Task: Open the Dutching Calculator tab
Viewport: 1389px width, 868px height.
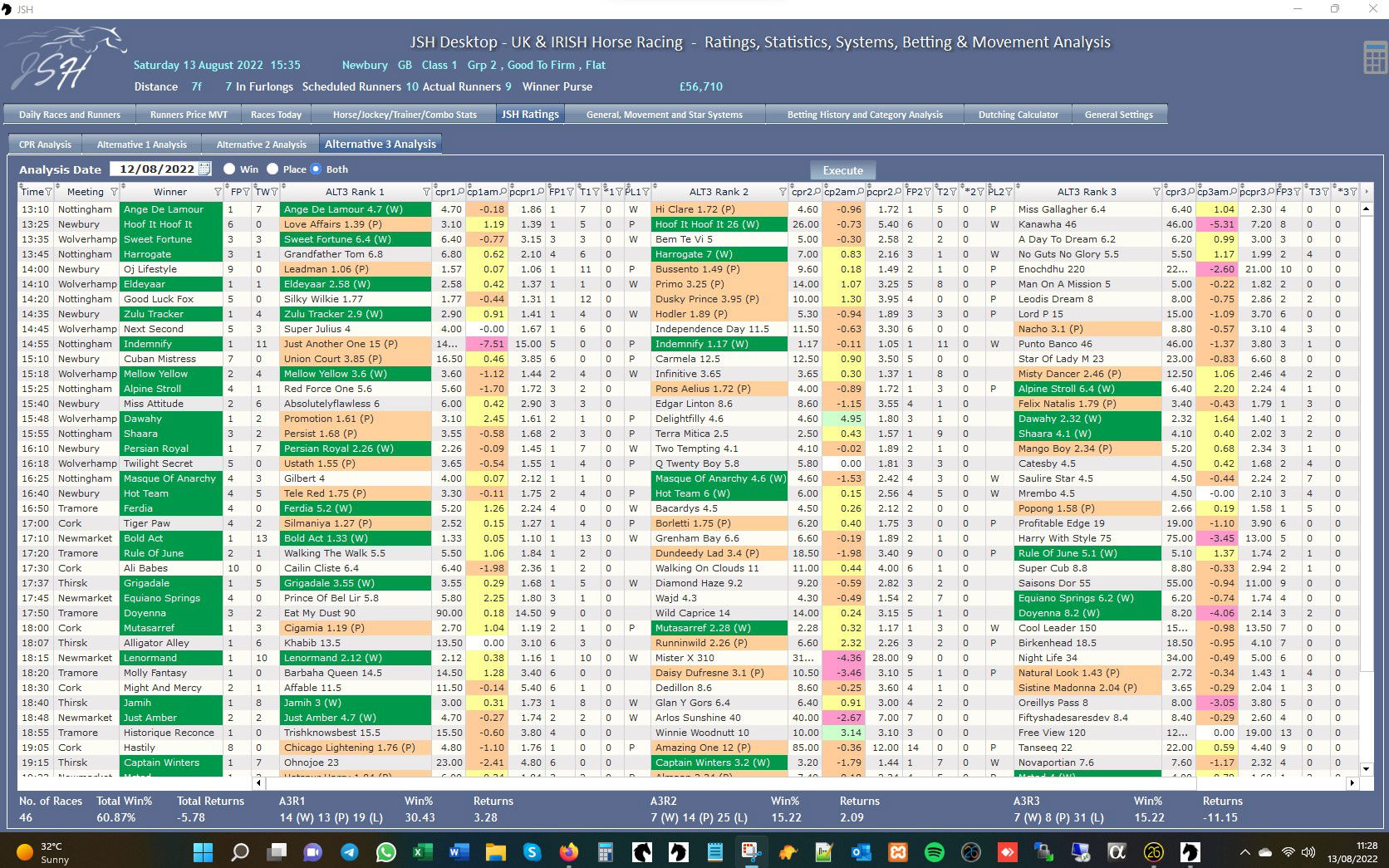Action: click(1018, 115)
